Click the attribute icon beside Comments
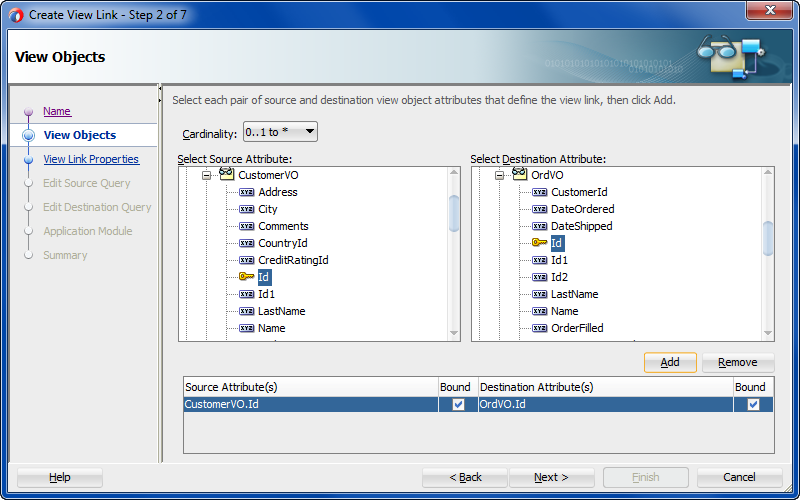The image size is (800, 500). [246, 226]
